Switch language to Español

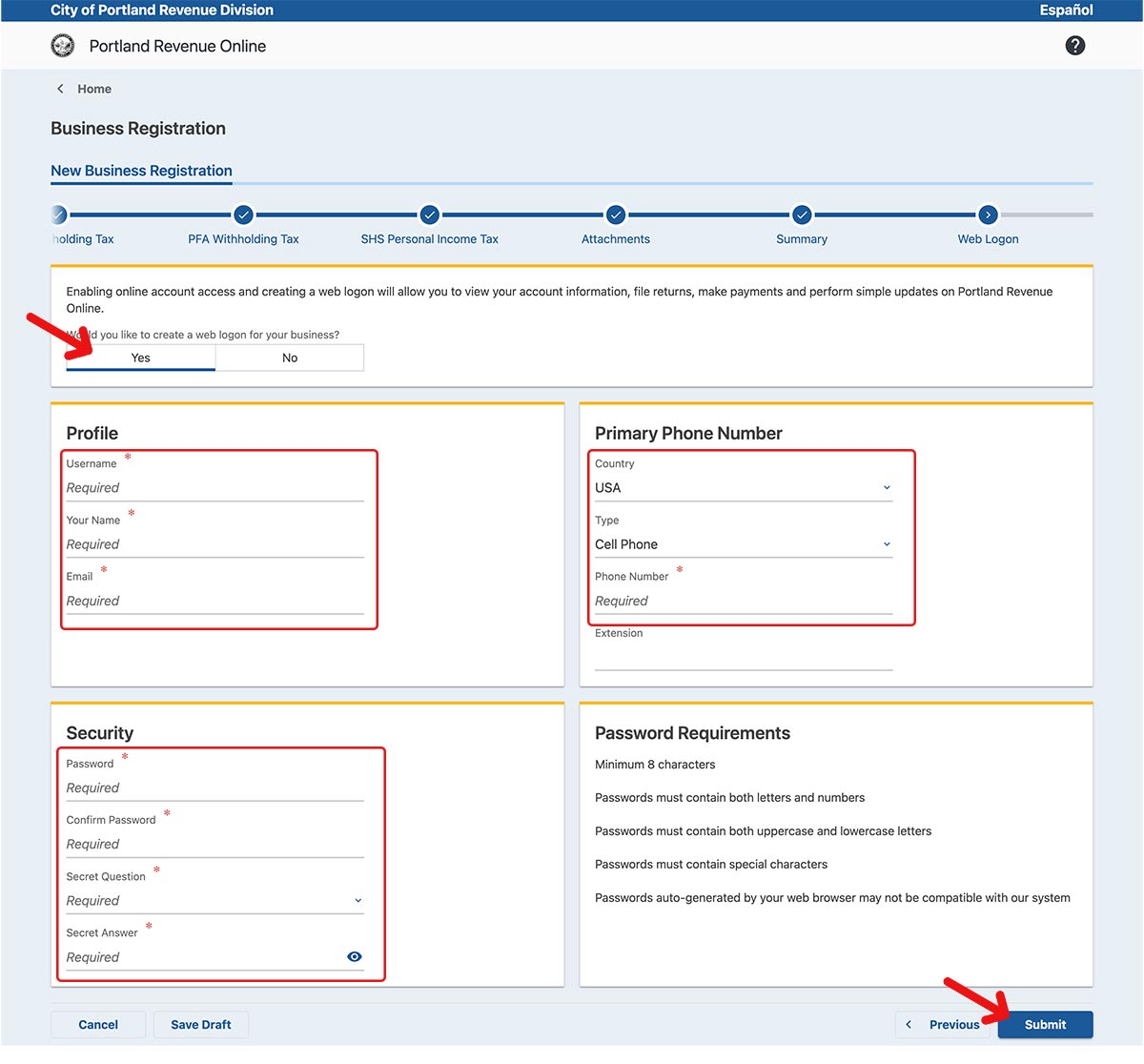[x=1066, y=10]
